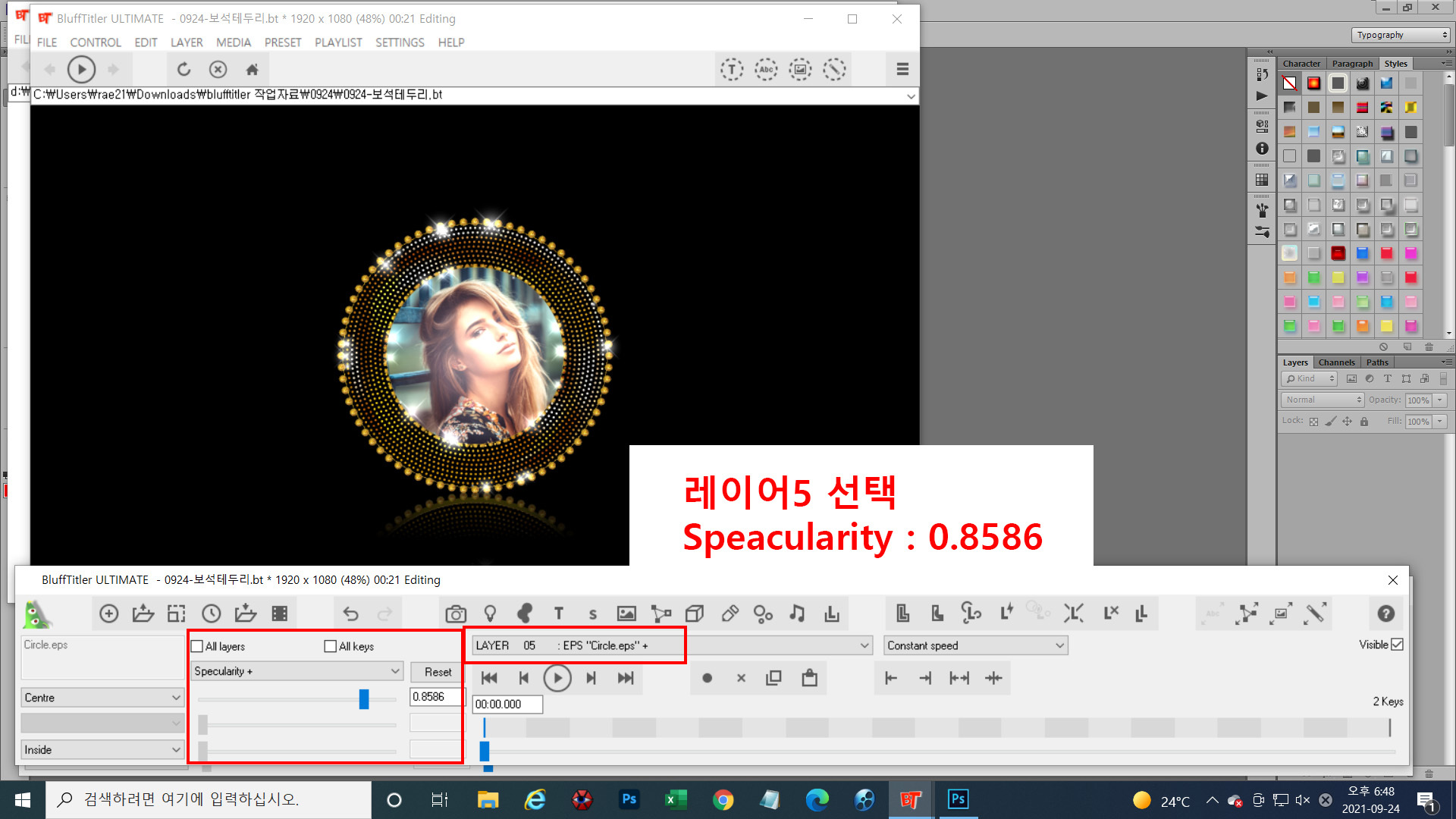Image resolution: width=1456 pixels, height=819 pixels.
Task: Click the 00:00.000 time field
Action: (507, 704)
